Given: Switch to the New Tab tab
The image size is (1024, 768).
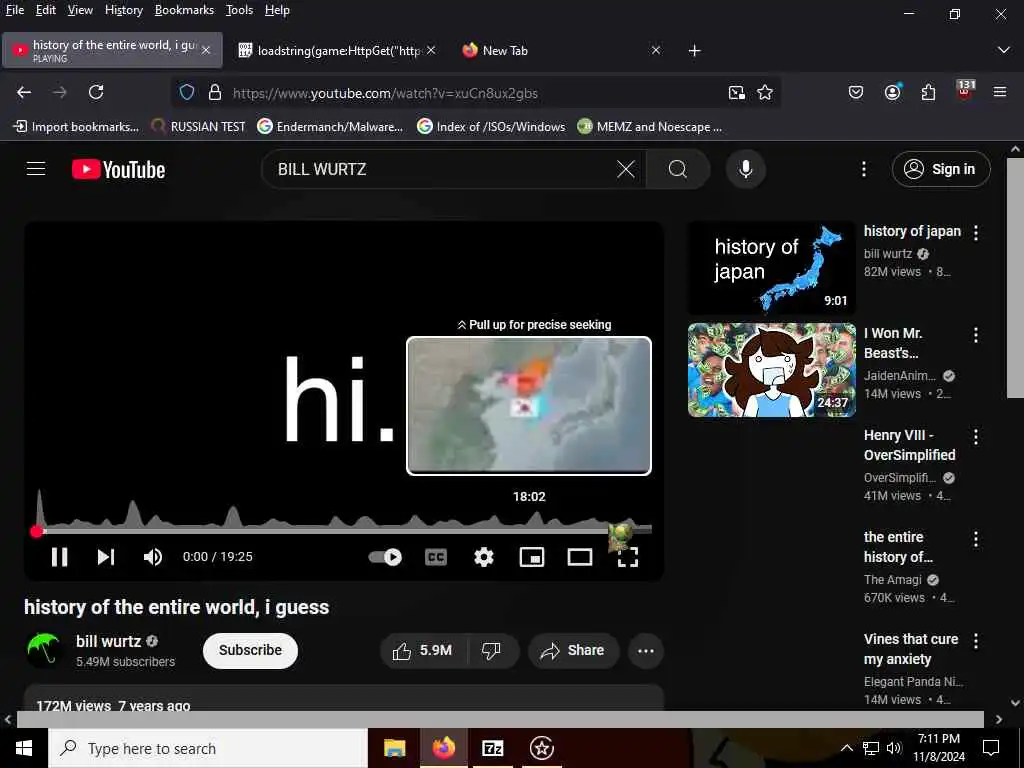Looking at the screenshot, I should [x=562, y=50].
